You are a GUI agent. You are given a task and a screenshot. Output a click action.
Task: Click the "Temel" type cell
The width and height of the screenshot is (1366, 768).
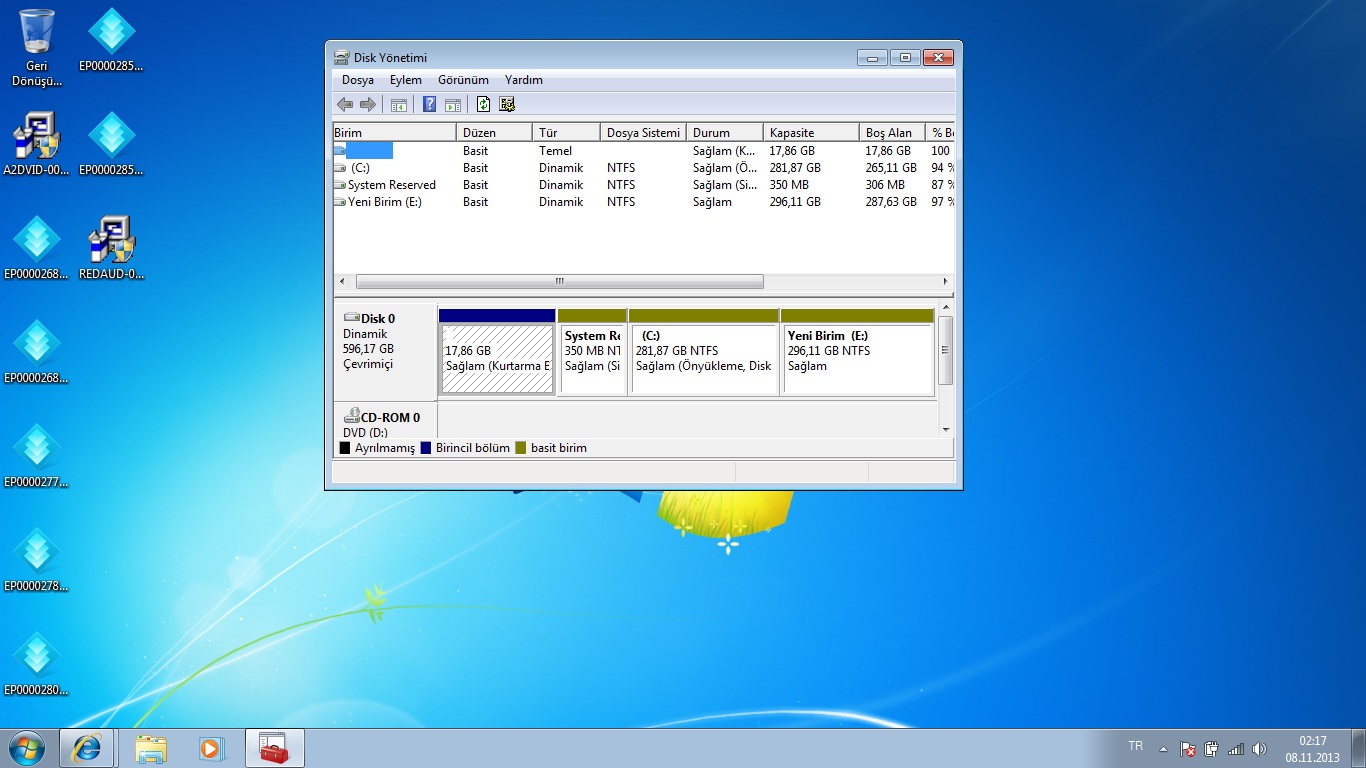tap(555, 151)
